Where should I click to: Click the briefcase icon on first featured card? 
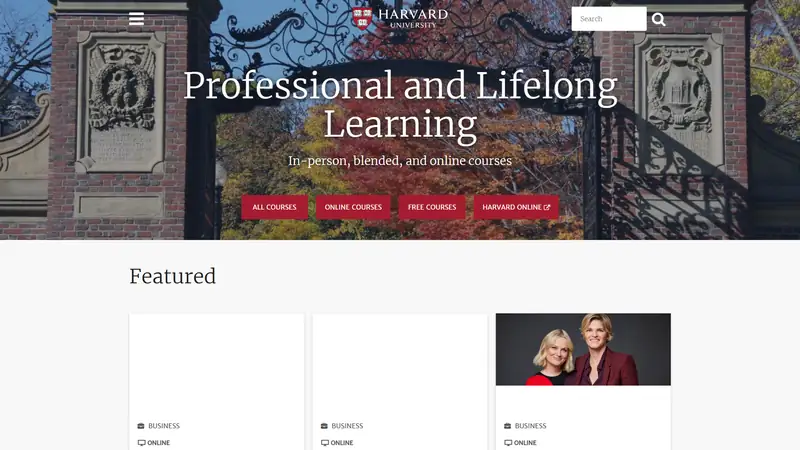[141, 426]
